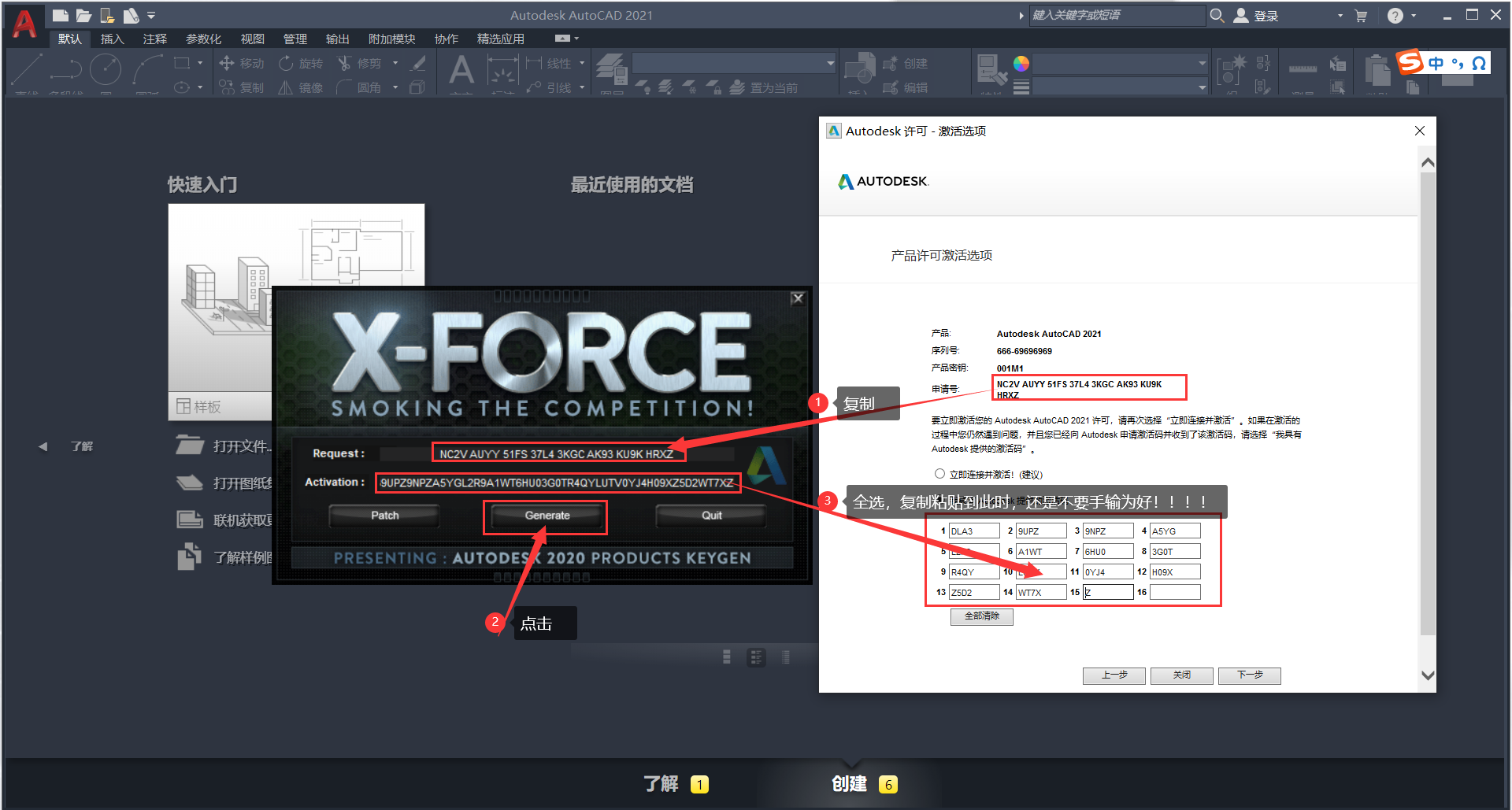
Task: Click Save to Web & Mobile icon
Action: click(131, 15)
